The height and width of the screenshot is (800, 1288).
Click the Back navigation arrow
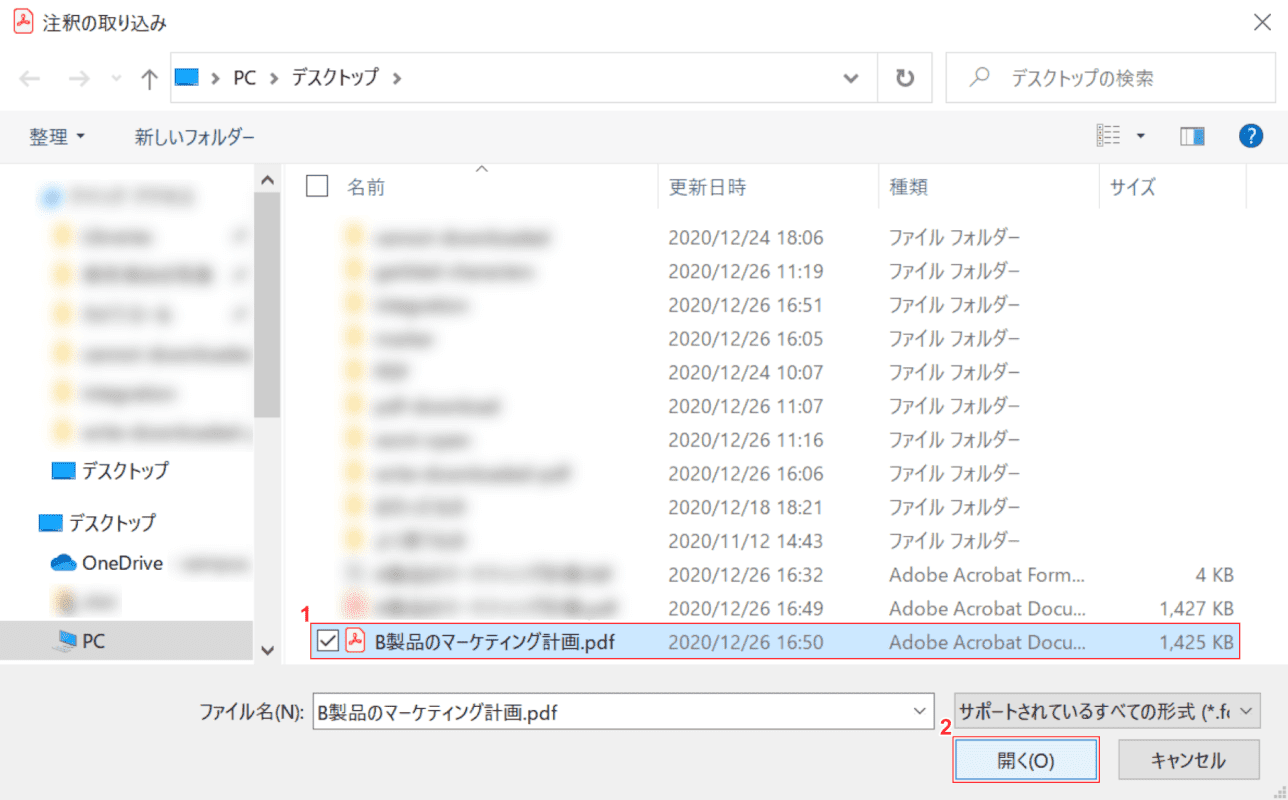pos(30,79)
